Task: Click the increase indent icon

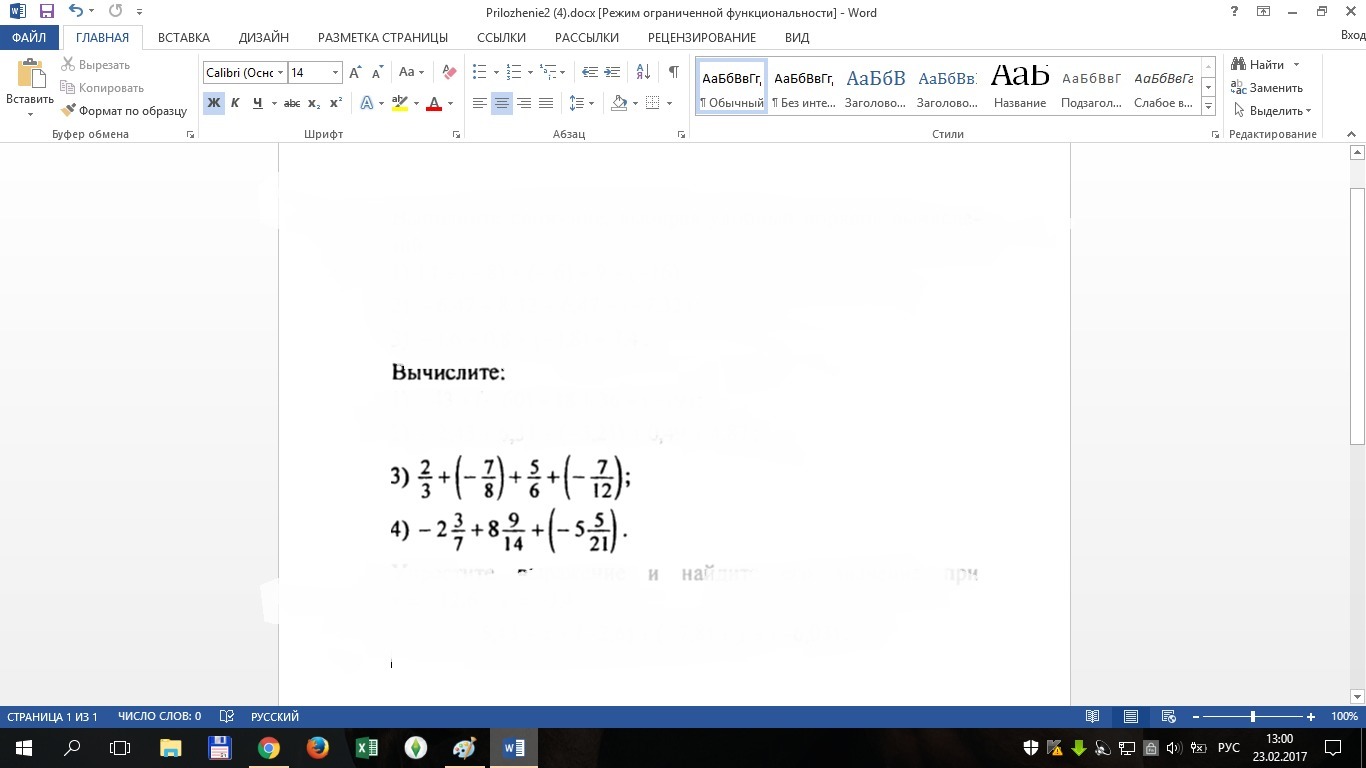Action: pyautogui.click(x=612, y=72)
